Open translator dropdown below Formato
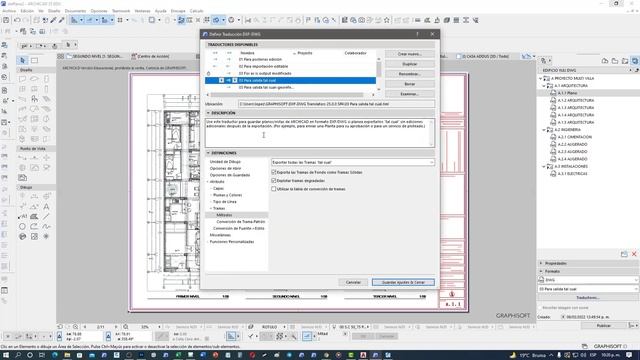640x360 pixels. point(588,289)
